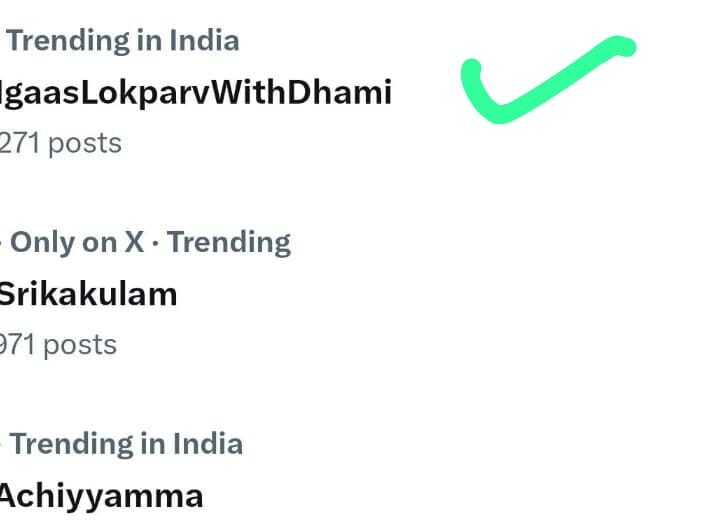Open the IgaasLokparvWithDhami trending topic
The height and width of the screenshot is (526, 720).
tap(195, 92)
